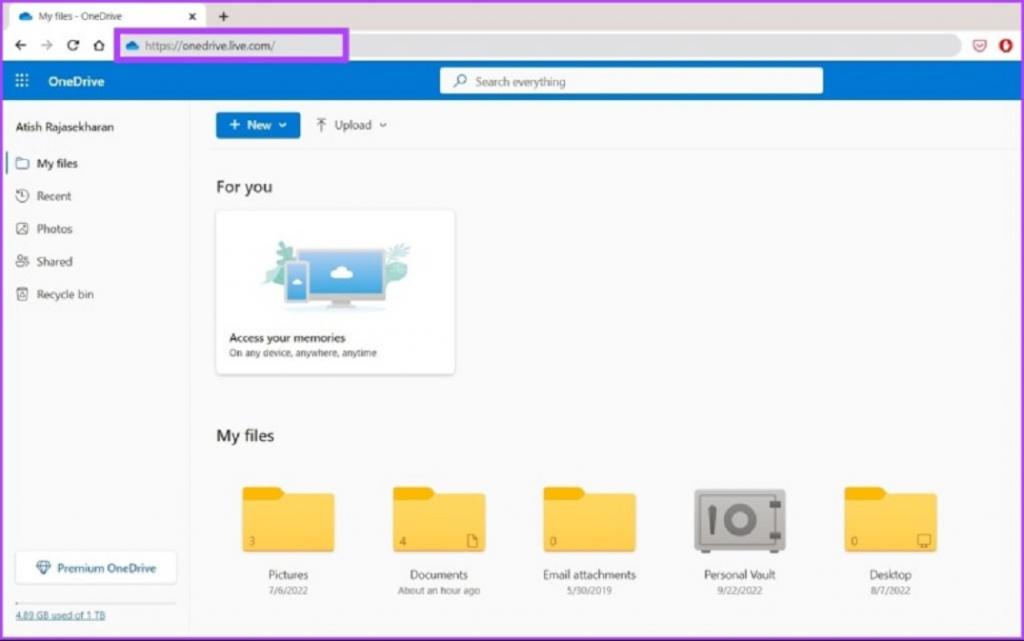Click the Search everything box
The width and height of the screenshot is (1024, 641).
[x=631, y=81]
